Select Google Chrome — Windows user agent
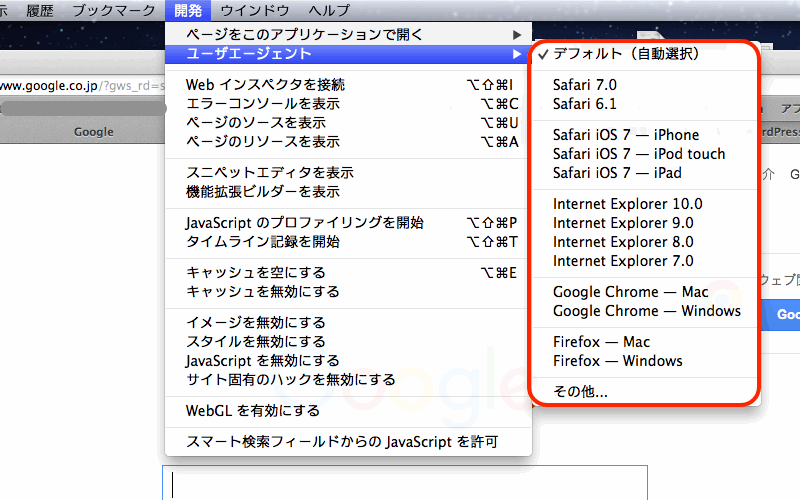This screenshot has width=800, height=500. point(646,311)
